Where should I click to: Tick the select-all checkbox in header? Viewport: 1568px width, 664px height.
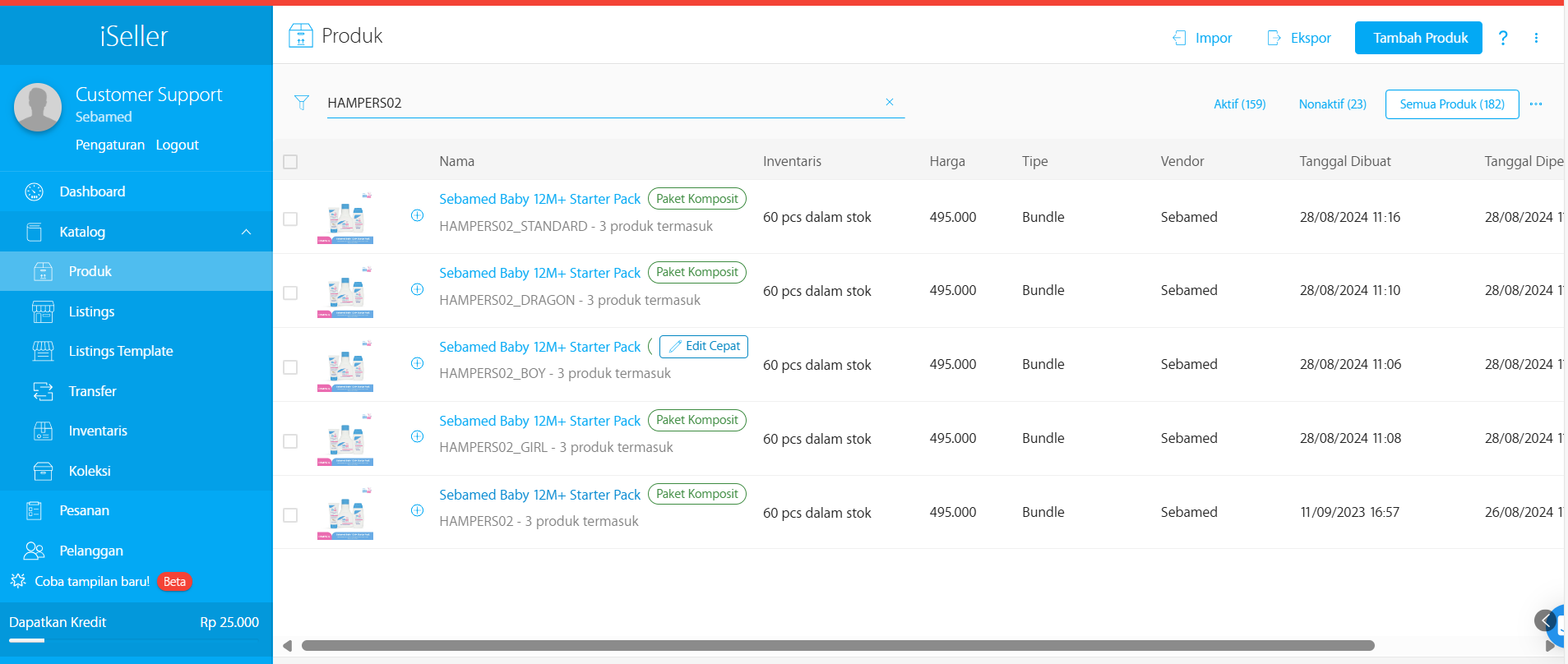pyautogui.click(x=290, y=162)
